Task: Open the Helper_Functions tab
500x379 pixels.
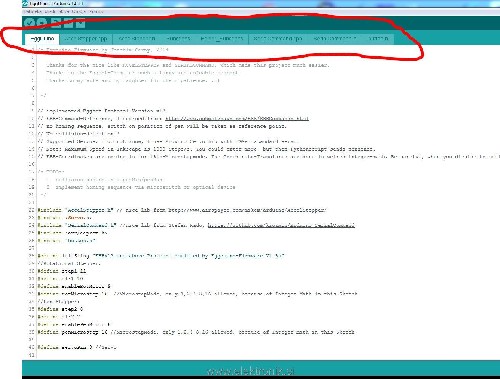Action: click(222, 39)
